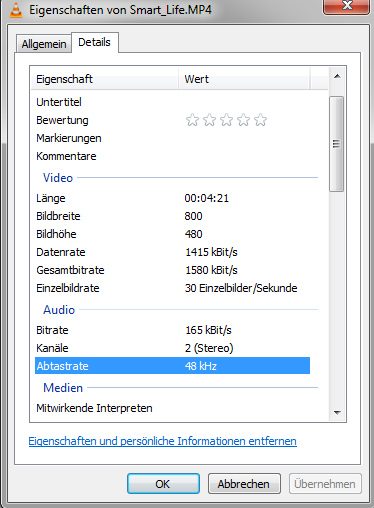Screen dimensions: 374x508
Task: Select the Bewertung property label
Action: coord(62,120)
